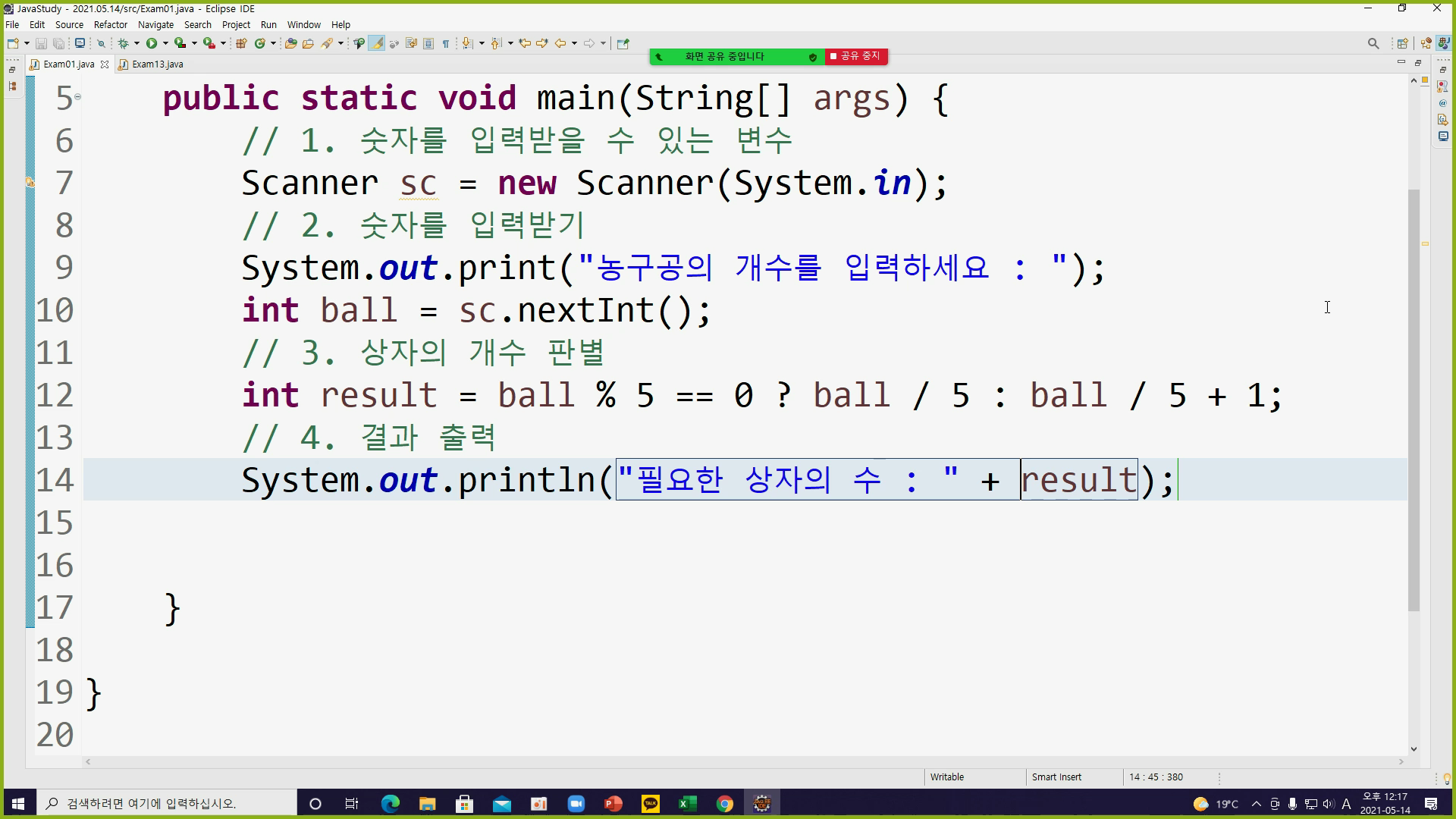
Task: Open the Refactor menu
Action: pyautogui.click(x=110, y=24)
